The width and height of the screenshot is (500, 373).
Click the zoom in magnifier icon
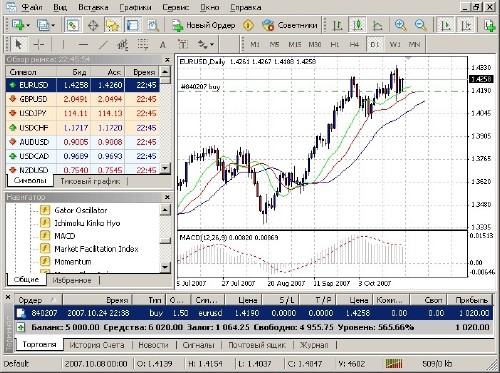[400, 25]
